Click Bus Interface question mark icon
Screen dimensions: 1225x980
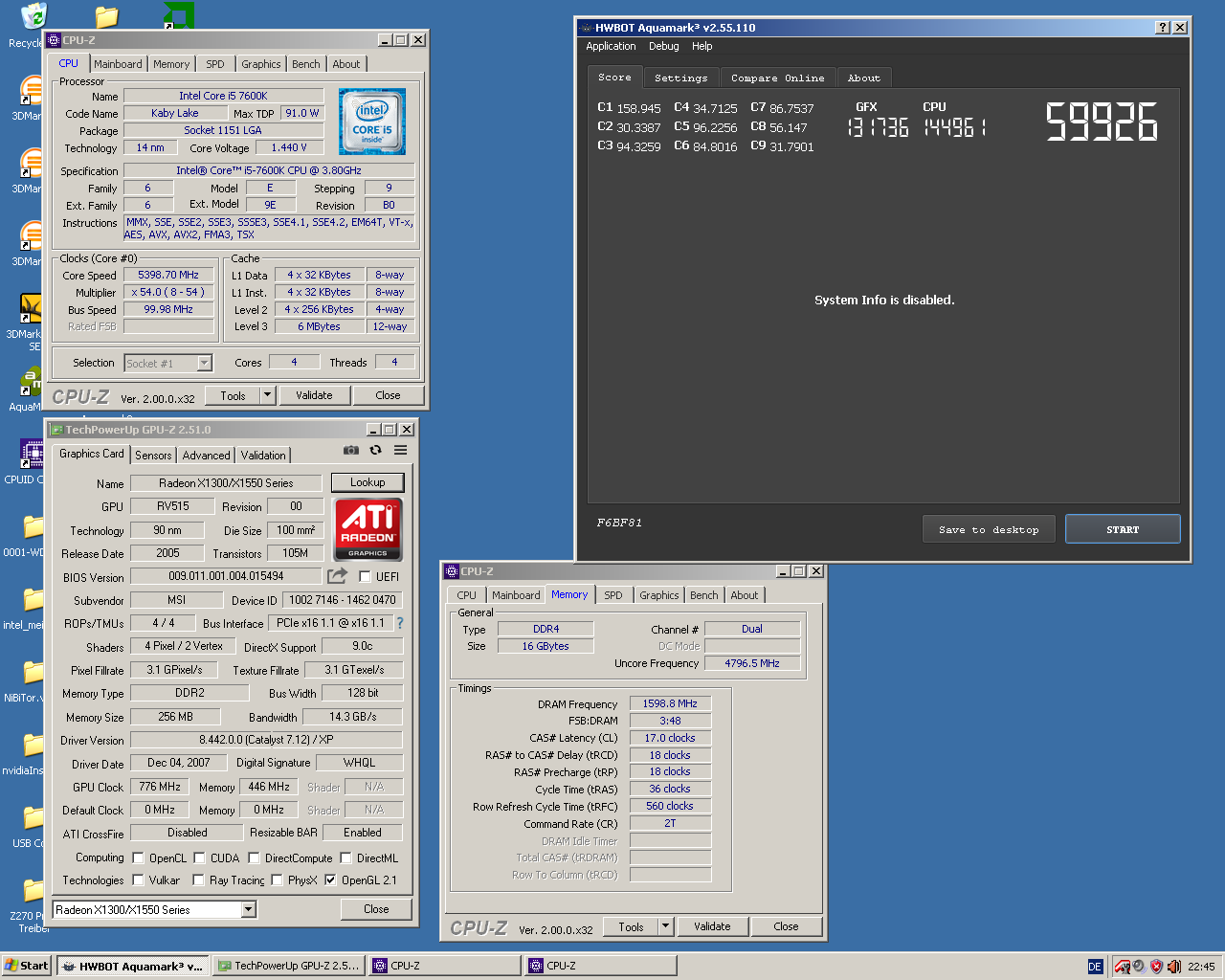(x=400, y=623)
